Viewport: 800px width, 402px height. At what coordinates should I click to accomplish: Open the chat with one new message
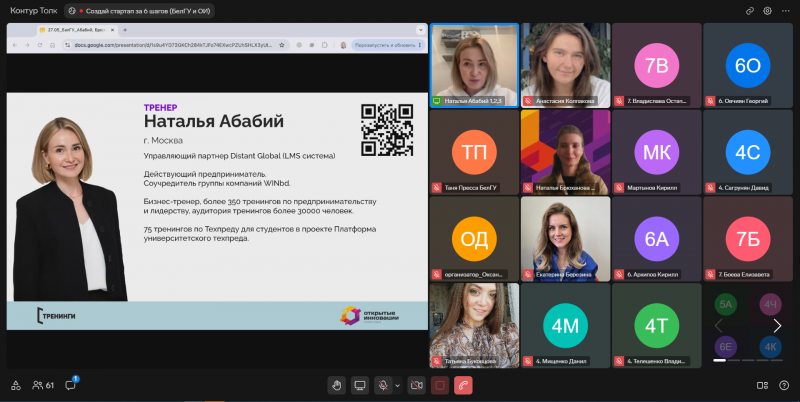[x=71, y=385]
